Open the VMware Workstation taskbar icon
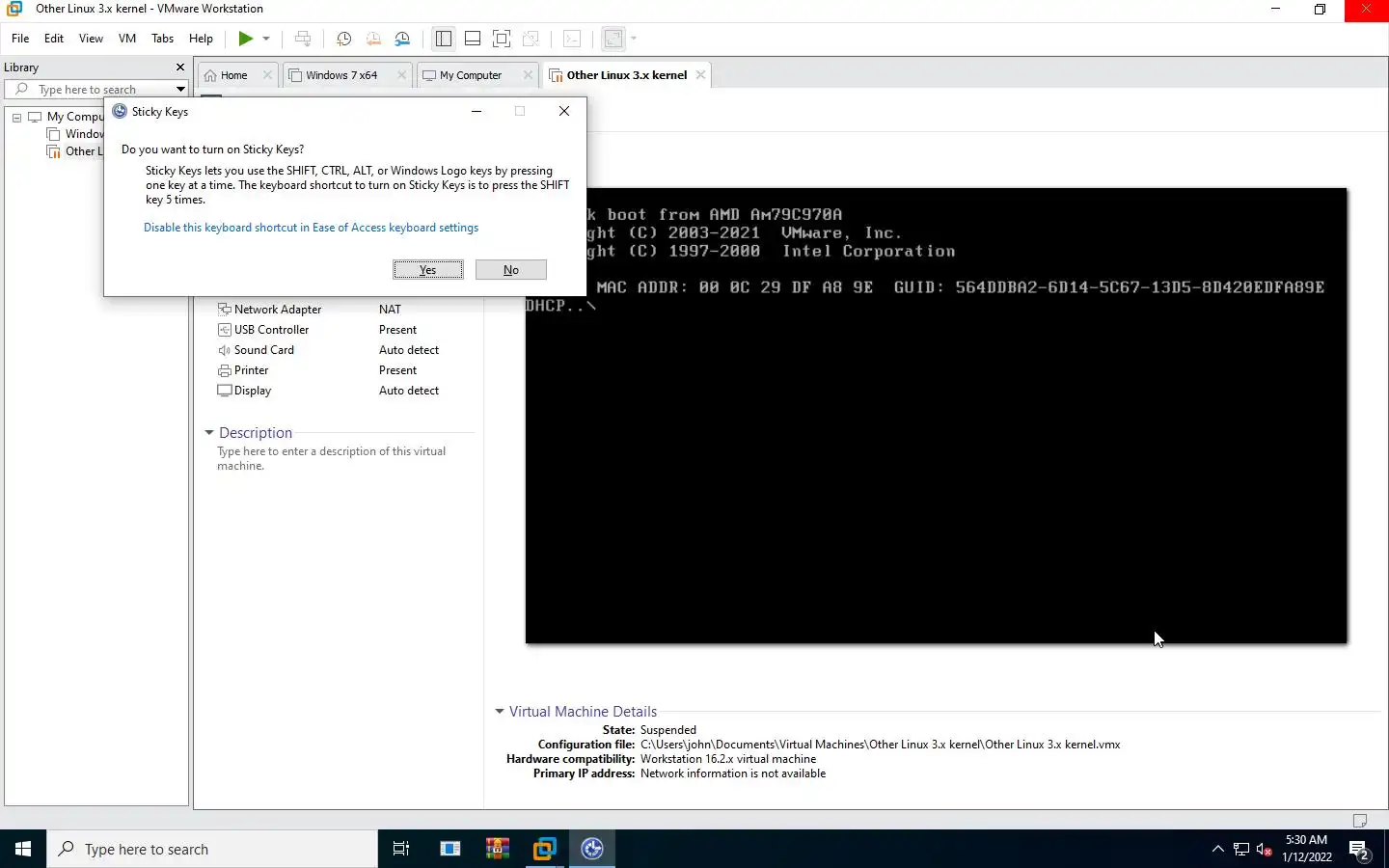Image resolution: width=1389 pixels, height=868 pixels. [x=545, y=849]
